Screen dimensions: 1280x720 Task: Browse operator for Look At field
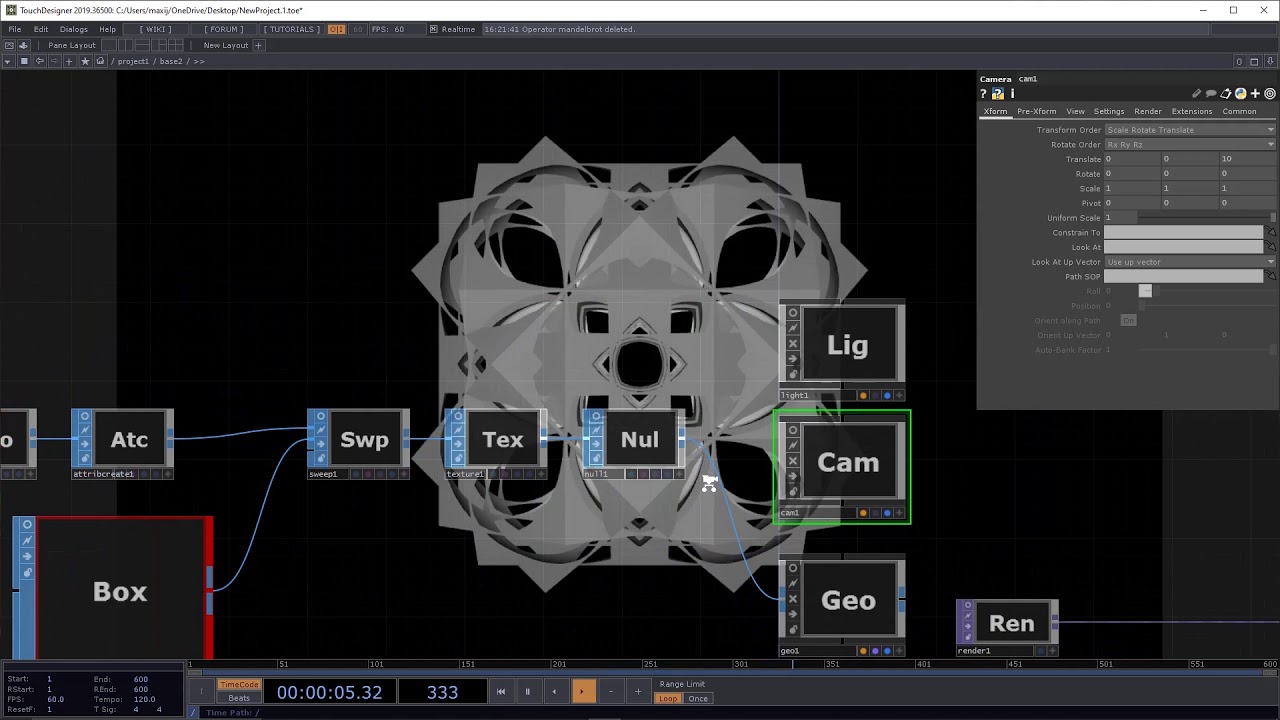(1271, 247)
